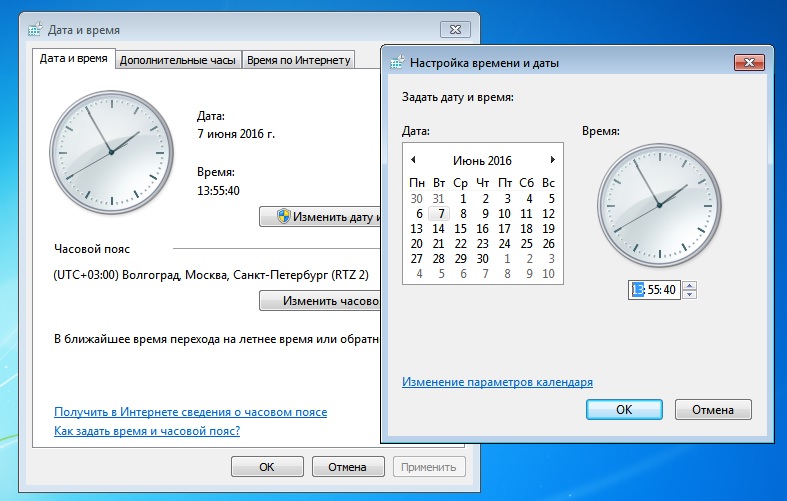This screenshot has height=501, width=787.
Task: Select June 15 in the calendar
Action: [x=460, y=229]
